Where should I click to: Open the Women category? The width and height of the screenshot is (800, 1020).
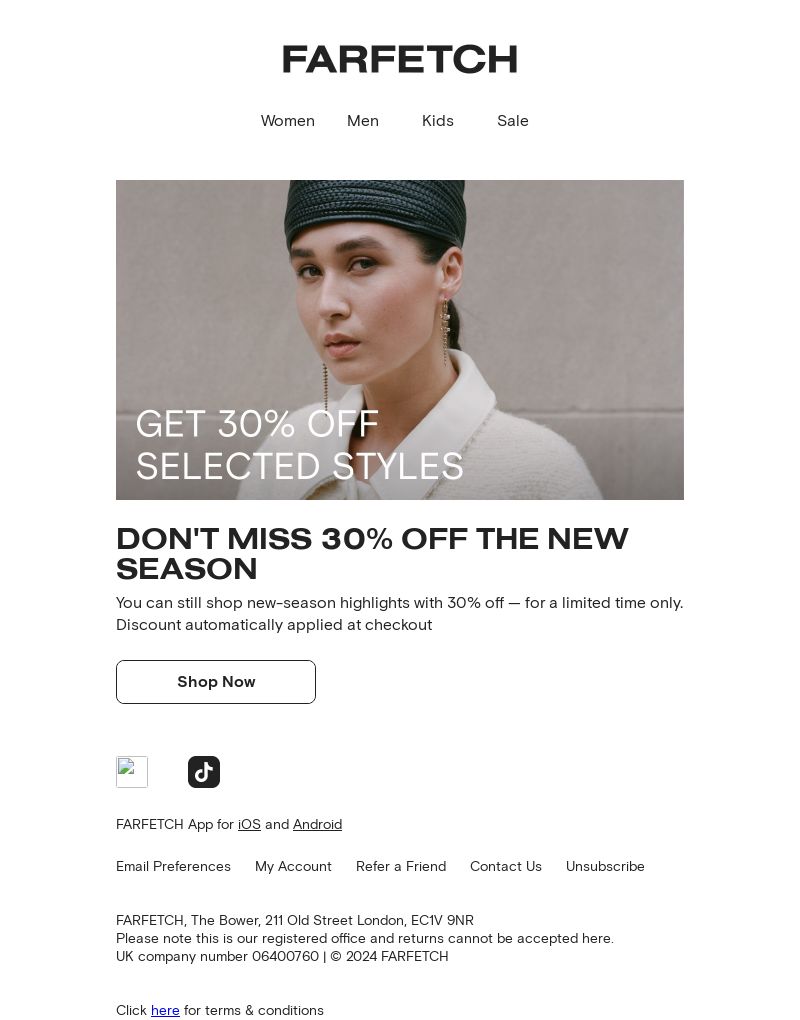pyautogui.click(x=287, y=121)
